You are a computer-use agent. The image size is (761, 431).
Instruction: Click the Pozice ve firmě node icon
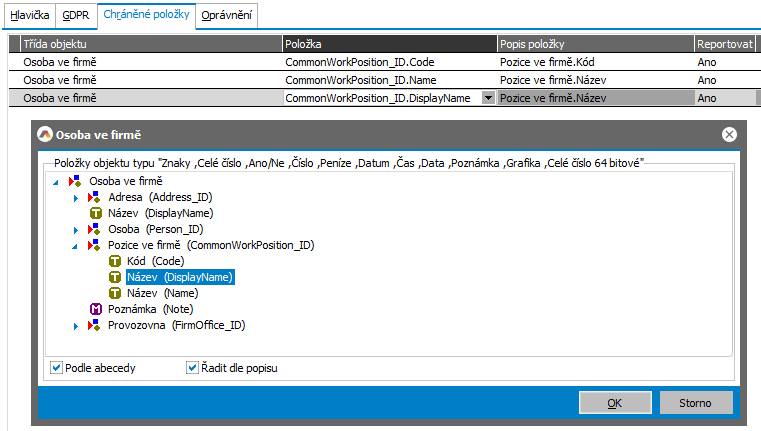[x=95, y=245]
